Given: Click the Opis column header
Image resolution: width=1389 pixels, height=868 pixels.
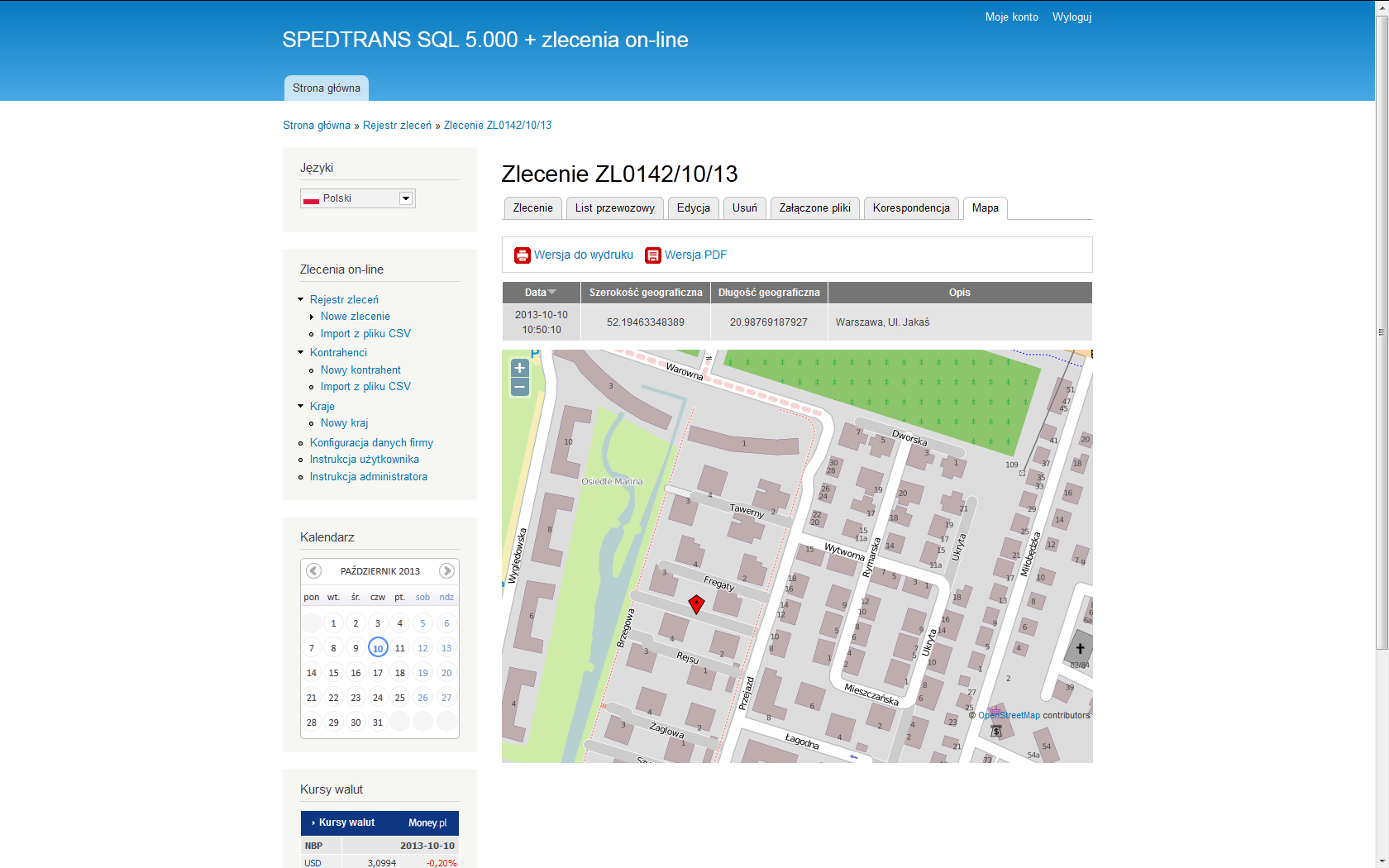Looking at the screenshot, I should point(960,293).
